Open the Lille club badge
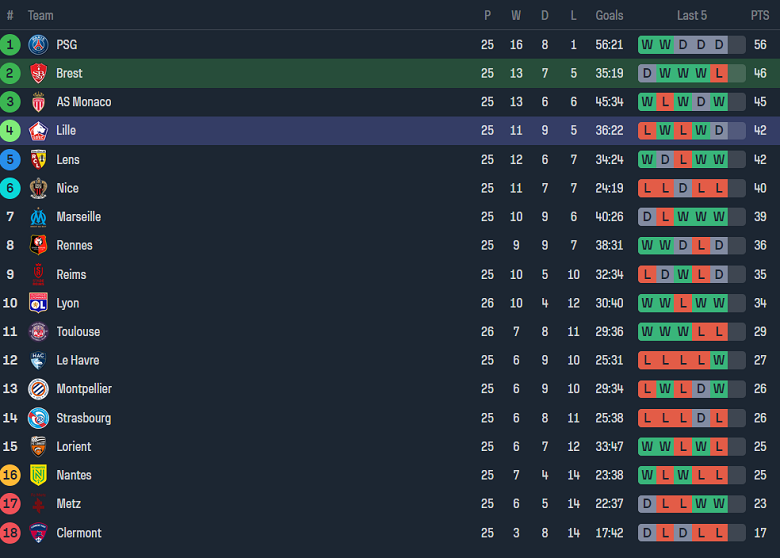 pyautogui.click(x=38, y=131)
